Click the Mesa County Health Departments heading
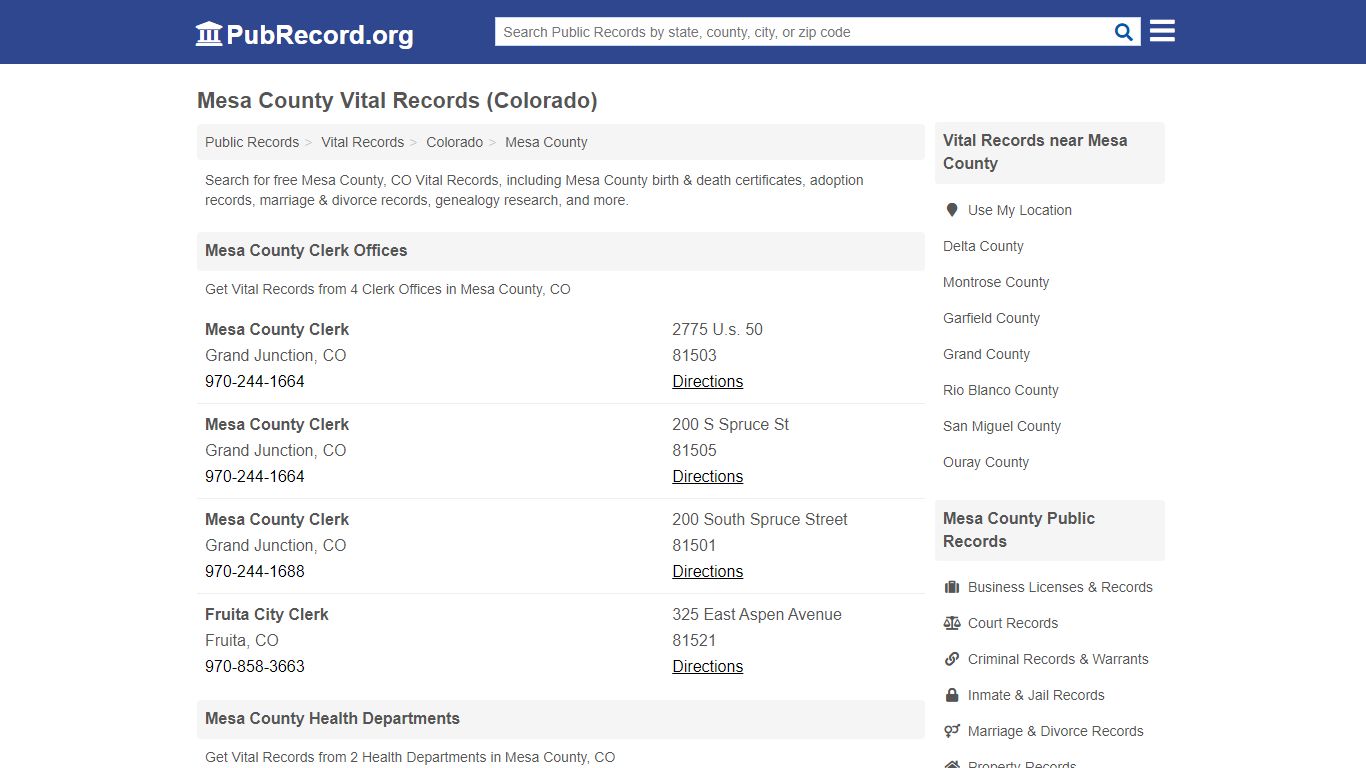1366x768 pixels. click(x=332, y=718)
